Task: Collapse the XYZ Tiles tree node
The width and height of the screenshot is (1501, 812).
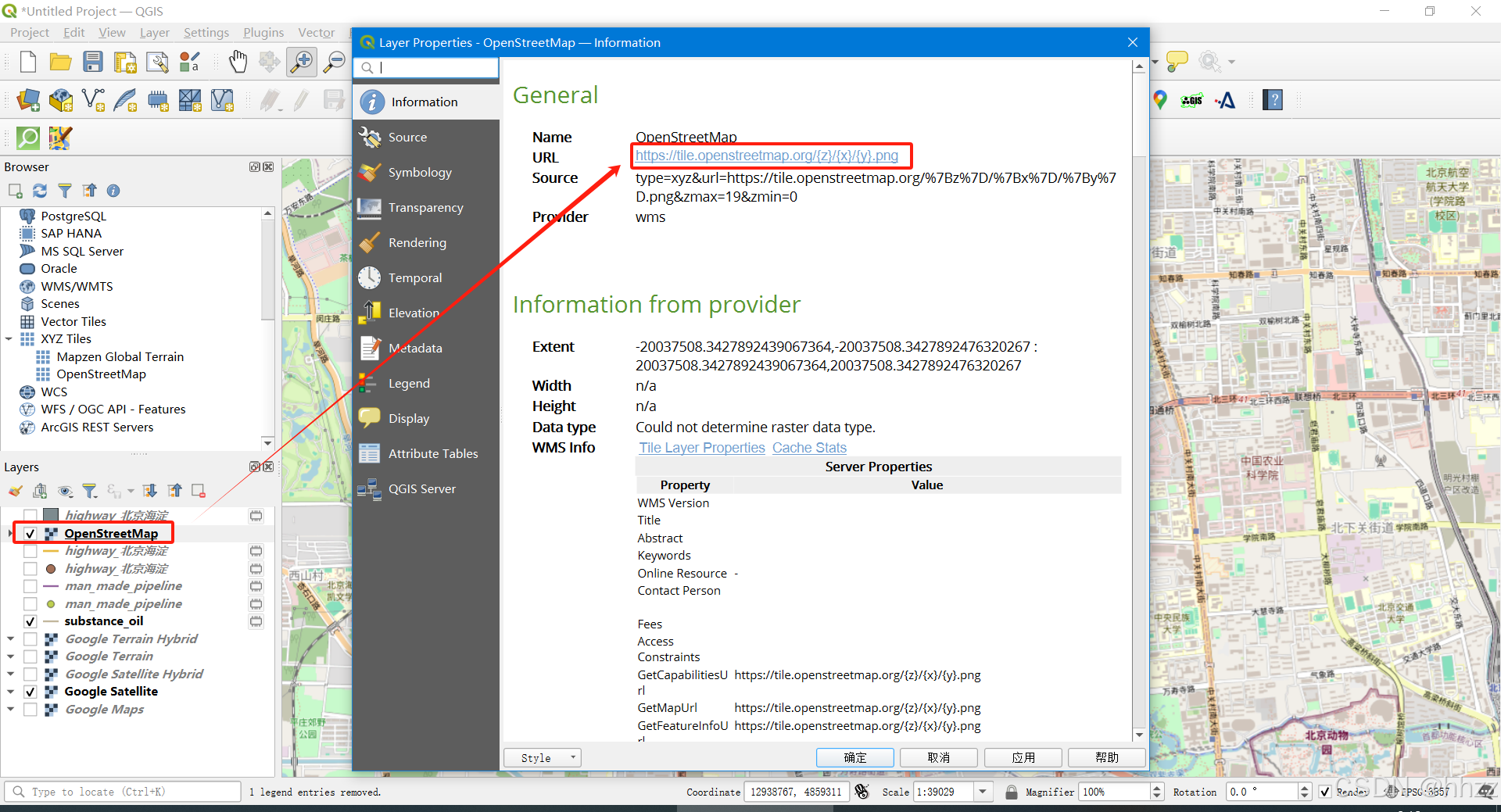Action: click(x=9, y=339)
